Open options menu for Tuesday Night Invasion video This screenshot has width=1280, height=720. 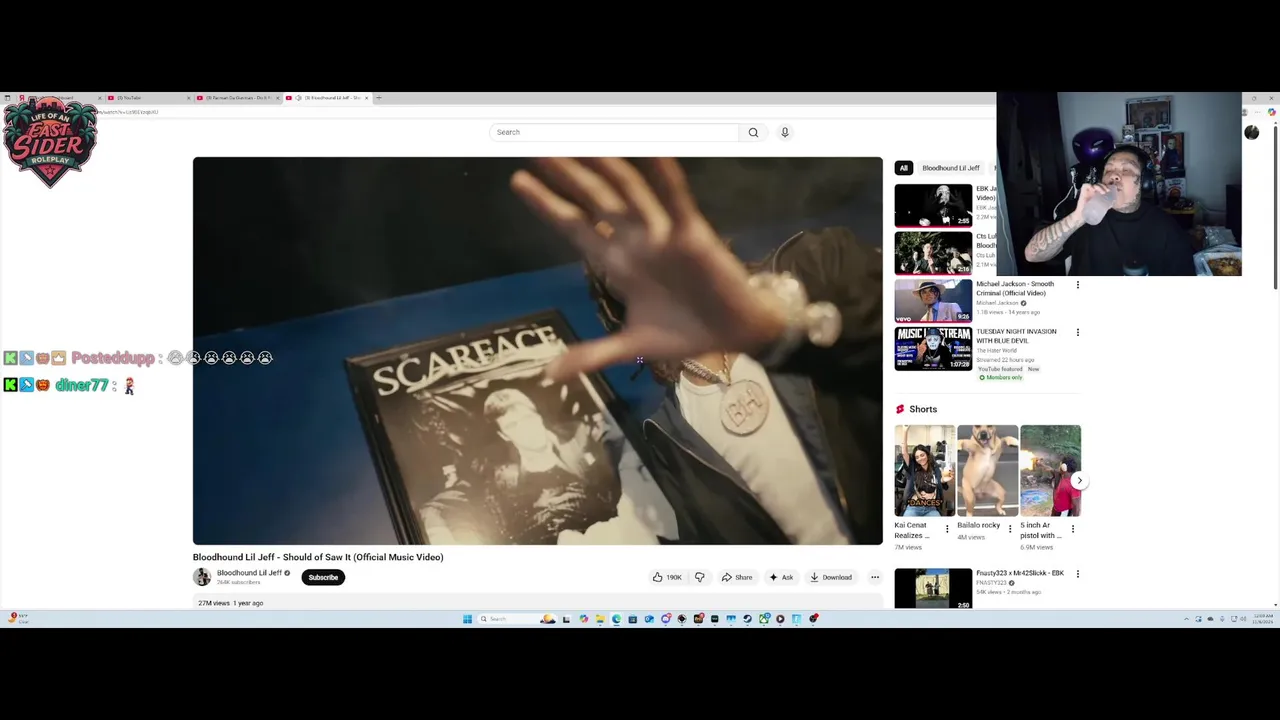tap(1077, 332)
